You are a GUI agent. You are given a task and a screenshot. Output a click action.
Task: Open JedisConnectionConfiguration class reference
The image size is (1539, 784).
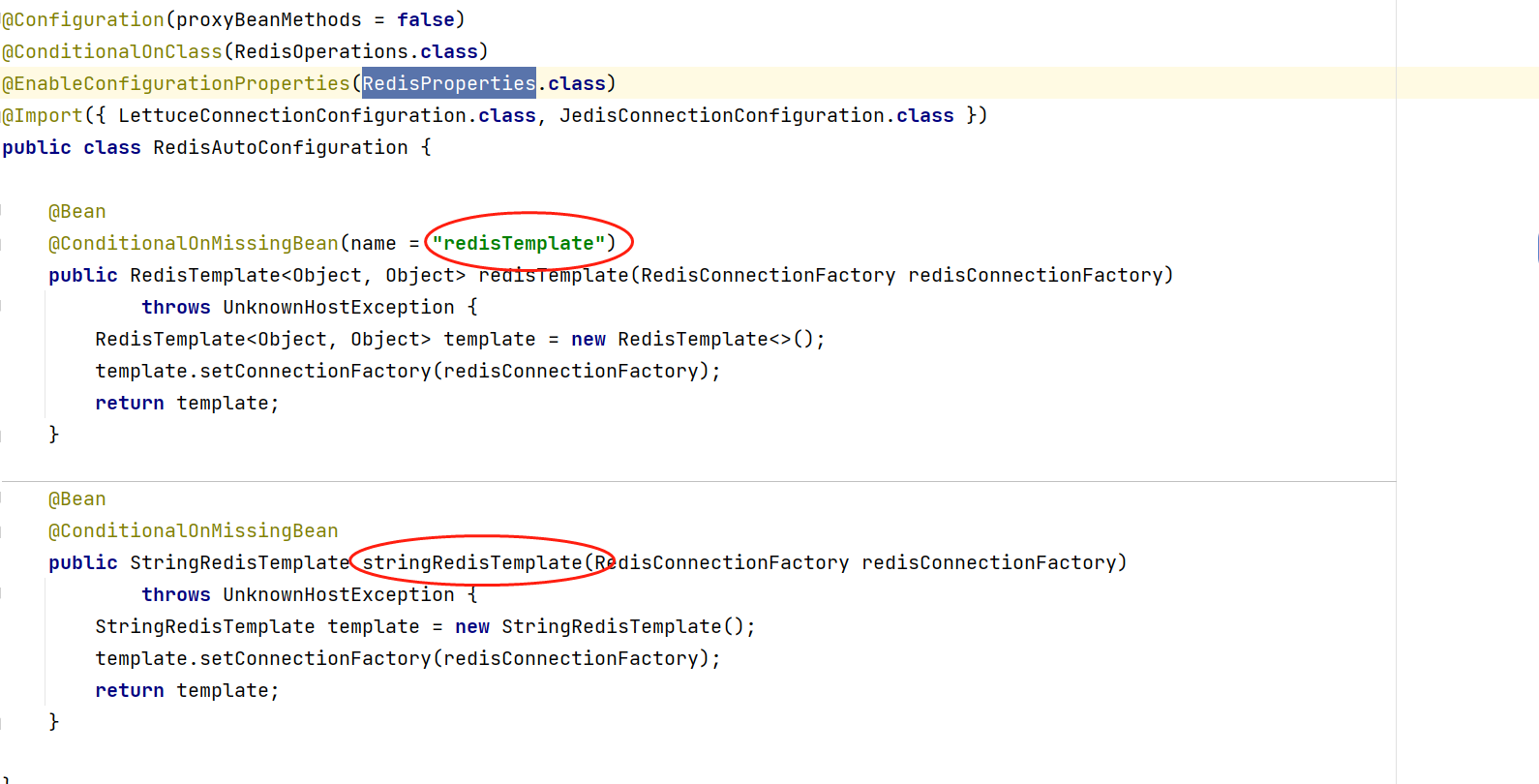pyautogui.click(x=721, y=115)
